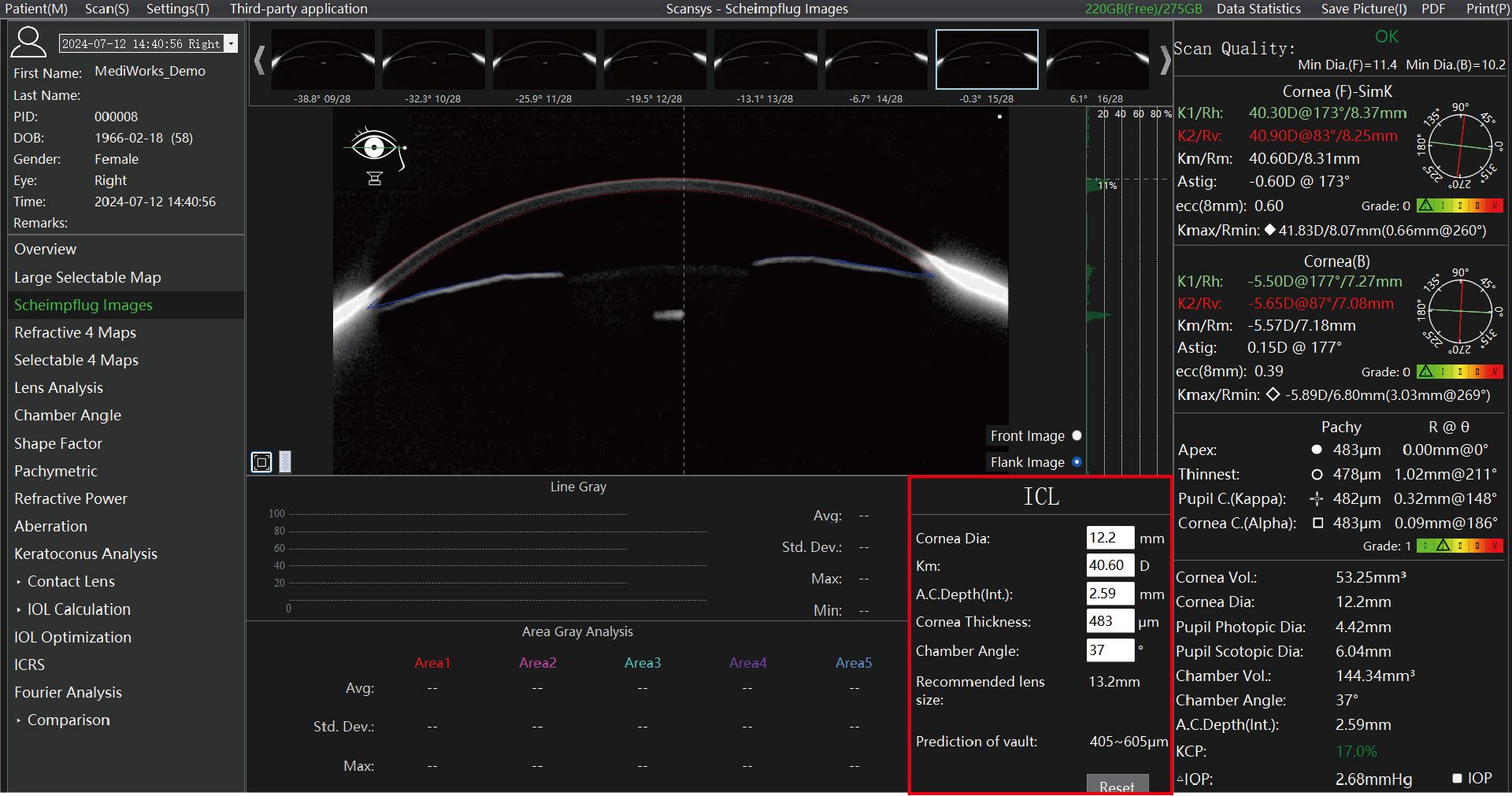Click the hollow circle Thinnest marker symbol
Image resolution: width=1512 pixels, height=796 pixels.
1317,474
